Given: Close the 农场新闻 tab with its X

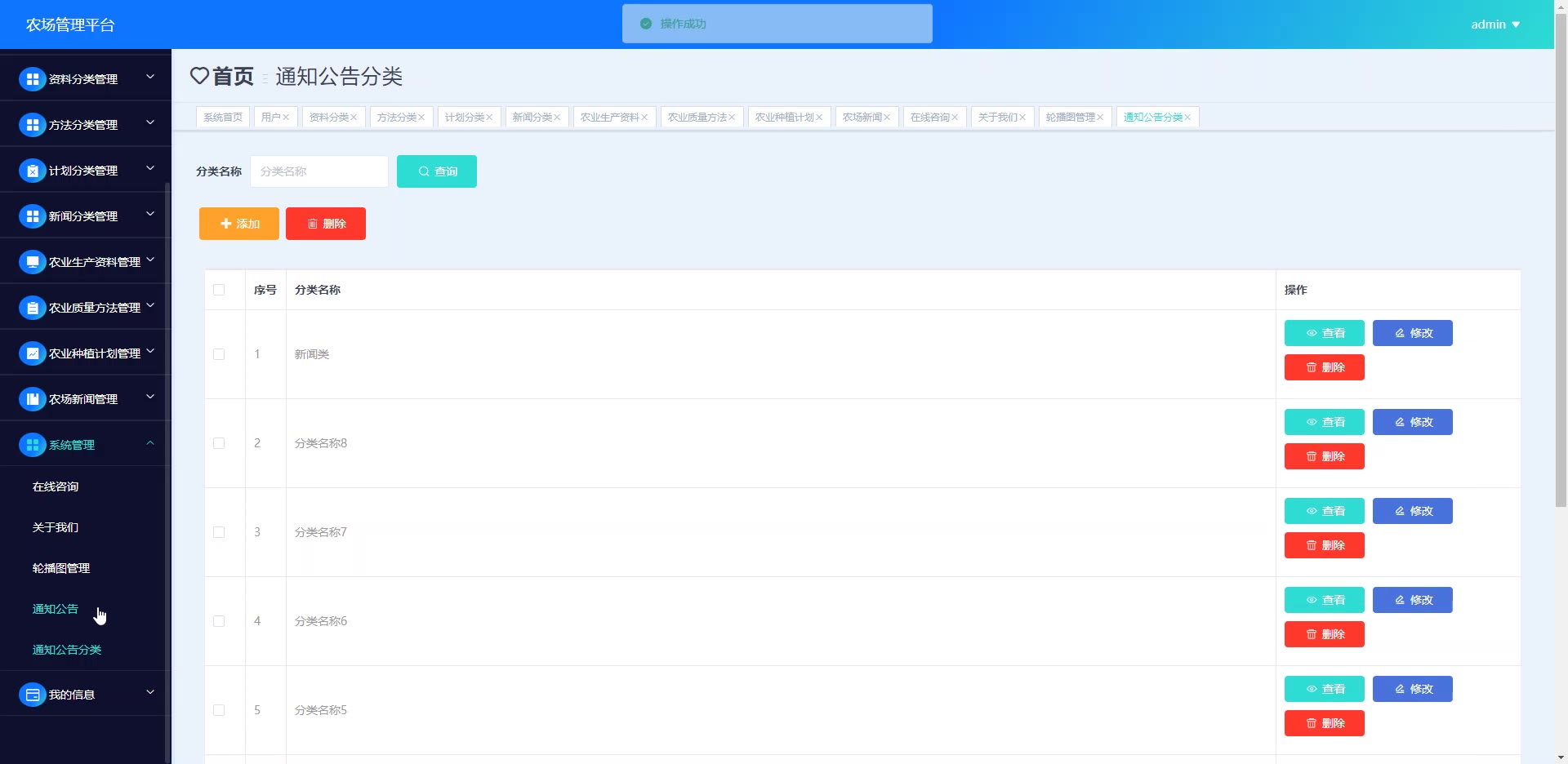Looking at the screenshot, I should [x=887, y=118].
